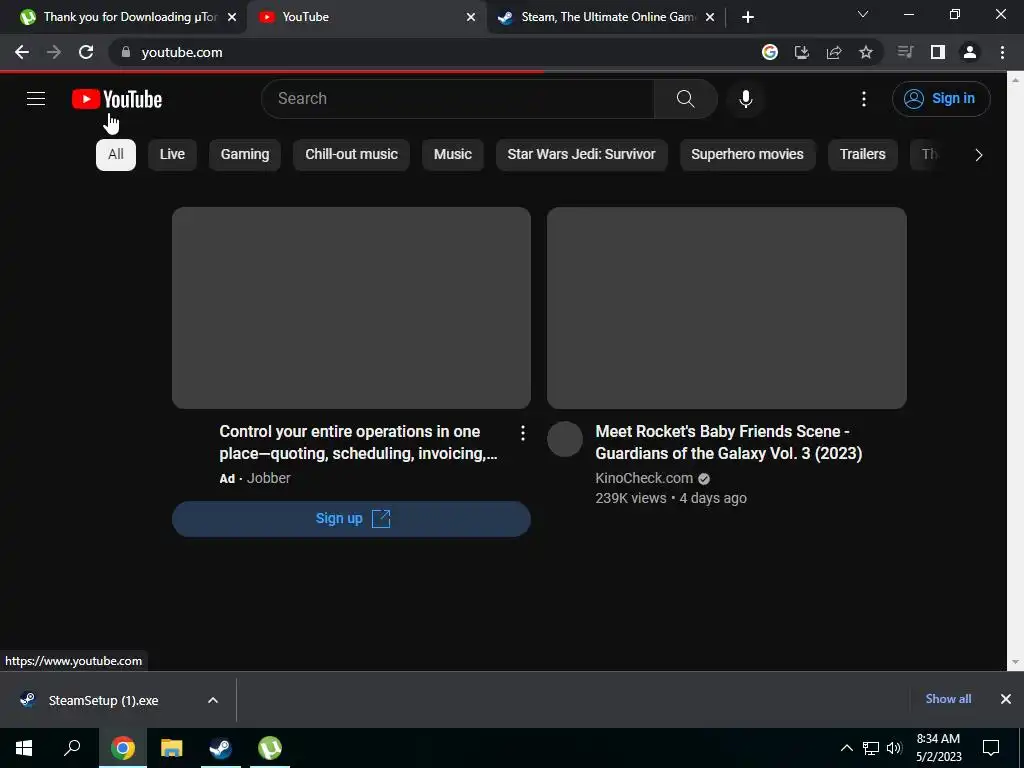Show hidden system tray icons
The width and height of the screenshot is (1024, 768).
846,748
